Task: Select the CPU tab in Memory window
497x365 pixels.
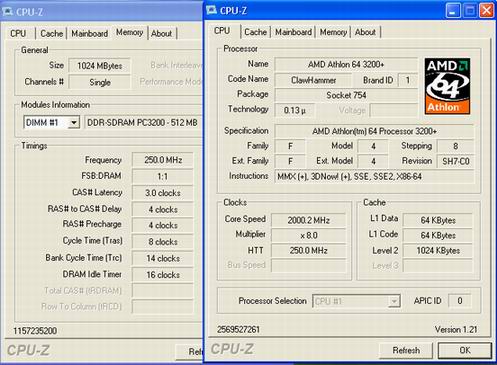Action: 18,33
